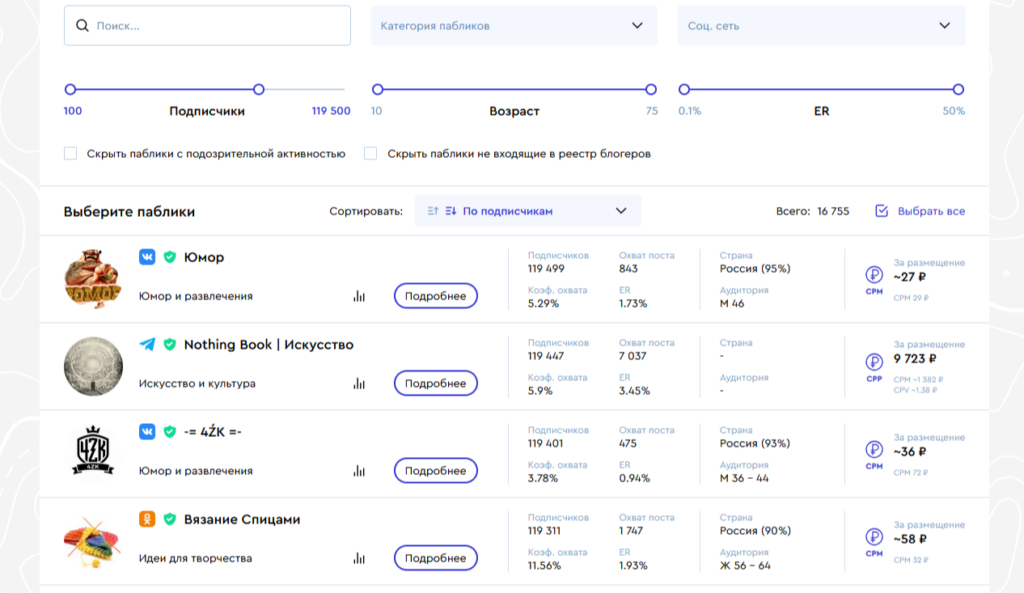Open the Nothing Book | Искусство title
The height and width of the screenshot is (593, 1024).
[x=268, y=345]
